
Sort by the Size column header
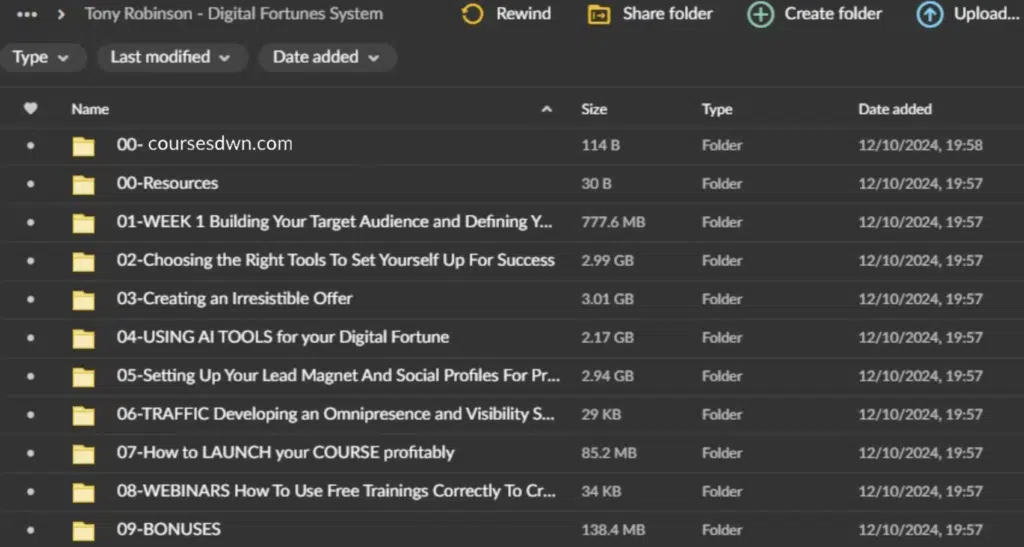tap(594, 109)
